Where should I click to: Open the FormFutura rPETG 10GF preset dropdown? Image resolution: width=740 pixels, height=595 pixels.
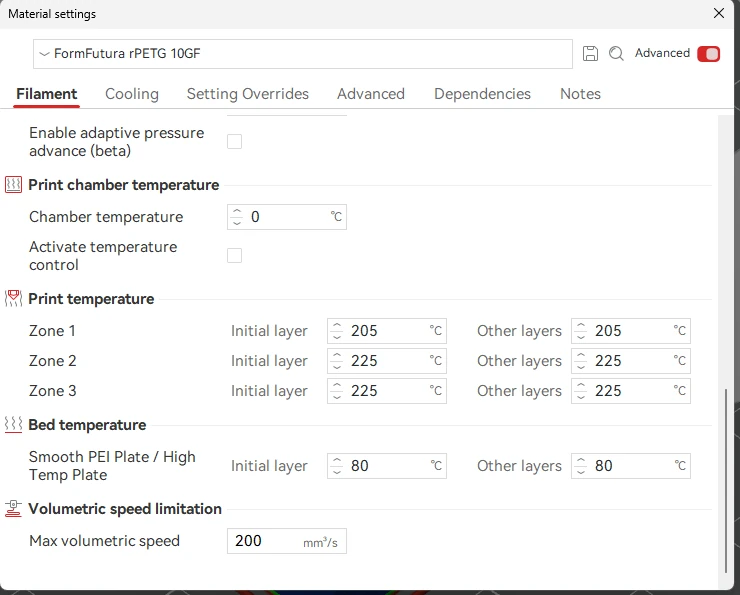(303, 54)
